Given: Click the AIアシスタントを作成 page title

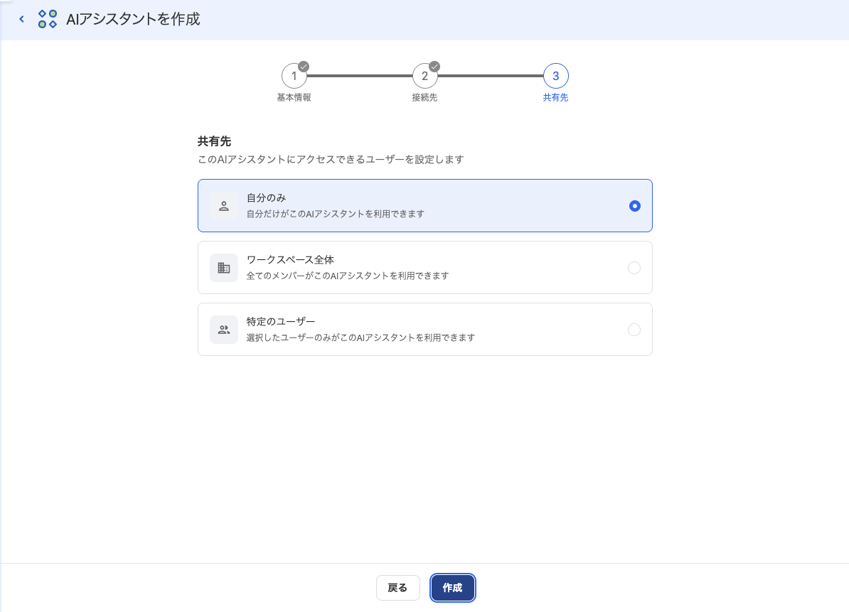Looking at the screenshot, I should 133,19.
